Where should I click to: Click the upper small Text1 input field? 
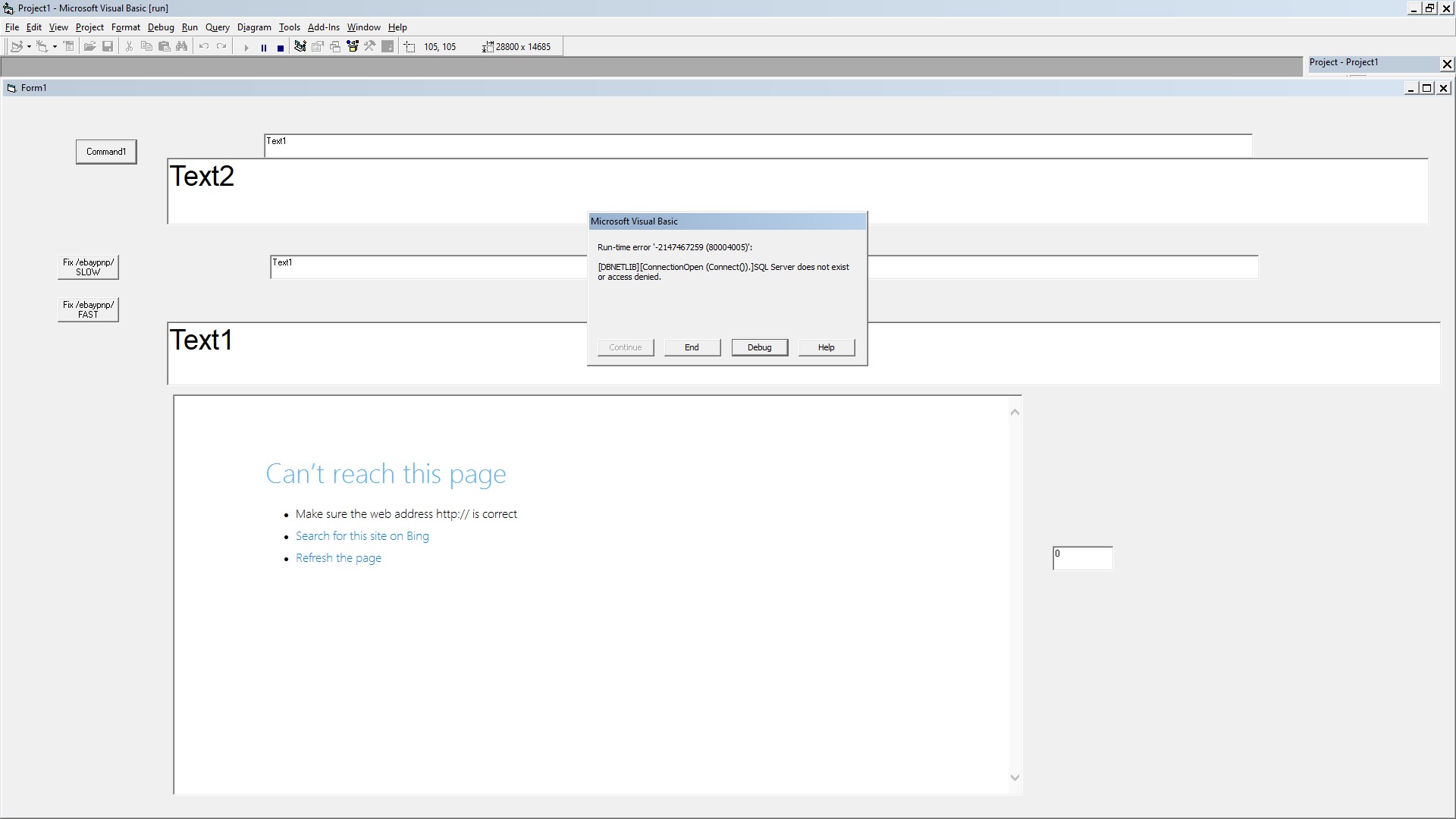(x=758, y=146)
